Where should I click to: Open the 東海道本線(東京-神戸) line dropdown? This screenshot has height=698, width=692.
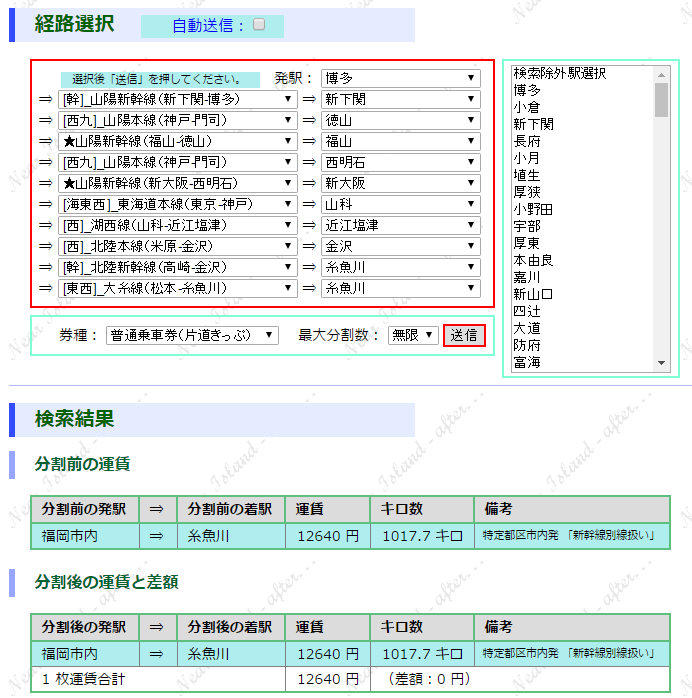(178, 204)
